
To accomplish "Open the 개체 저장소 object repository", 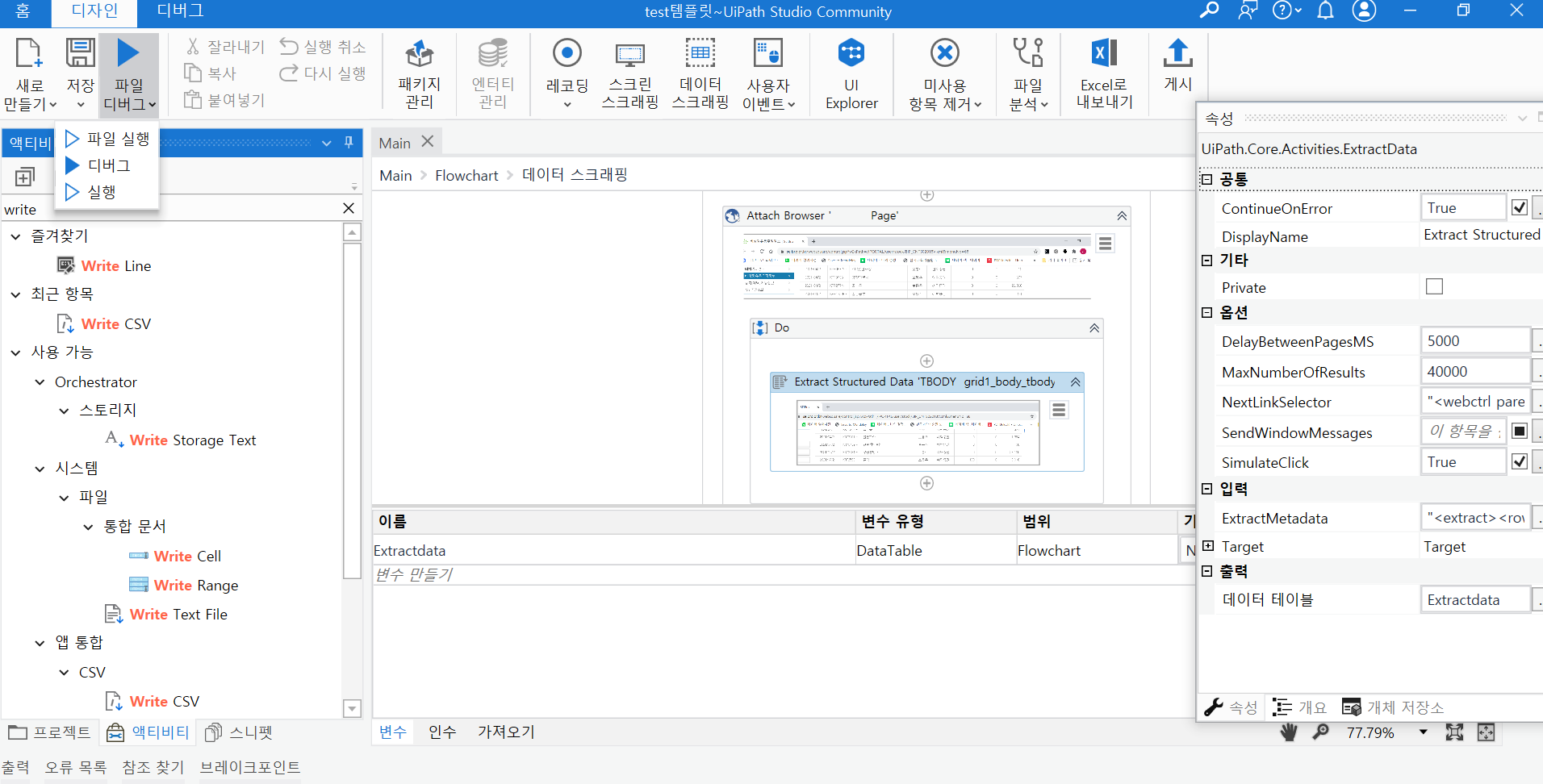I will (1394, 707).
